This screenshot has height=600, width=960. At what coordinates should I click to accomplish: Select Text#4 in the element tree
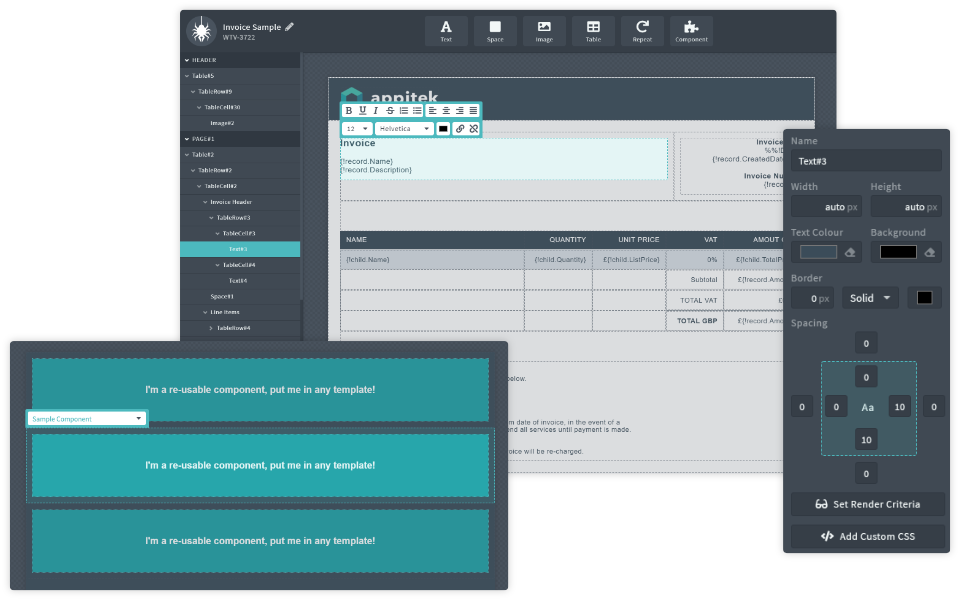pos(237,281)
